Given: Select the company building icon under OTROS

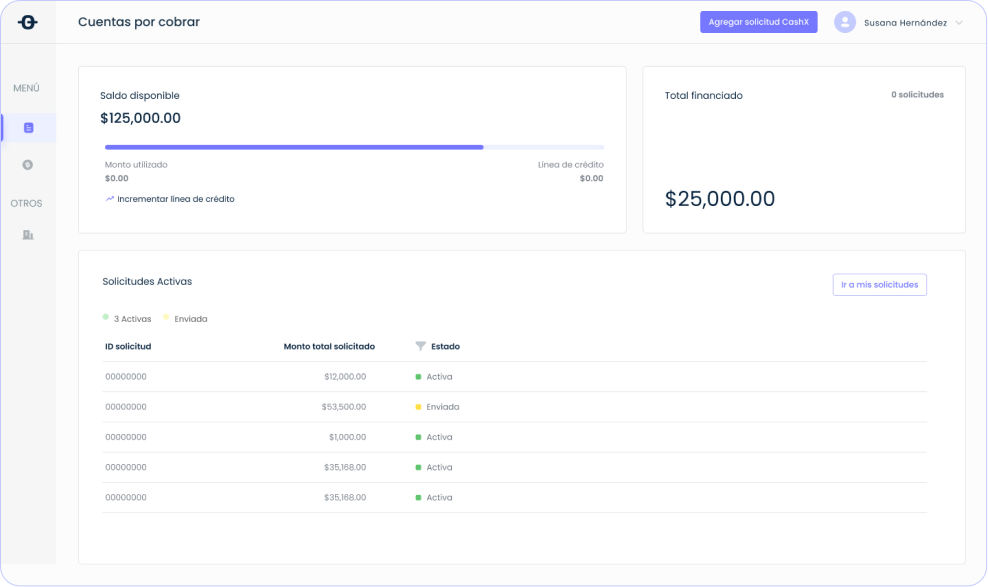Looking at the screenshot, I should (x=28, y=234).
